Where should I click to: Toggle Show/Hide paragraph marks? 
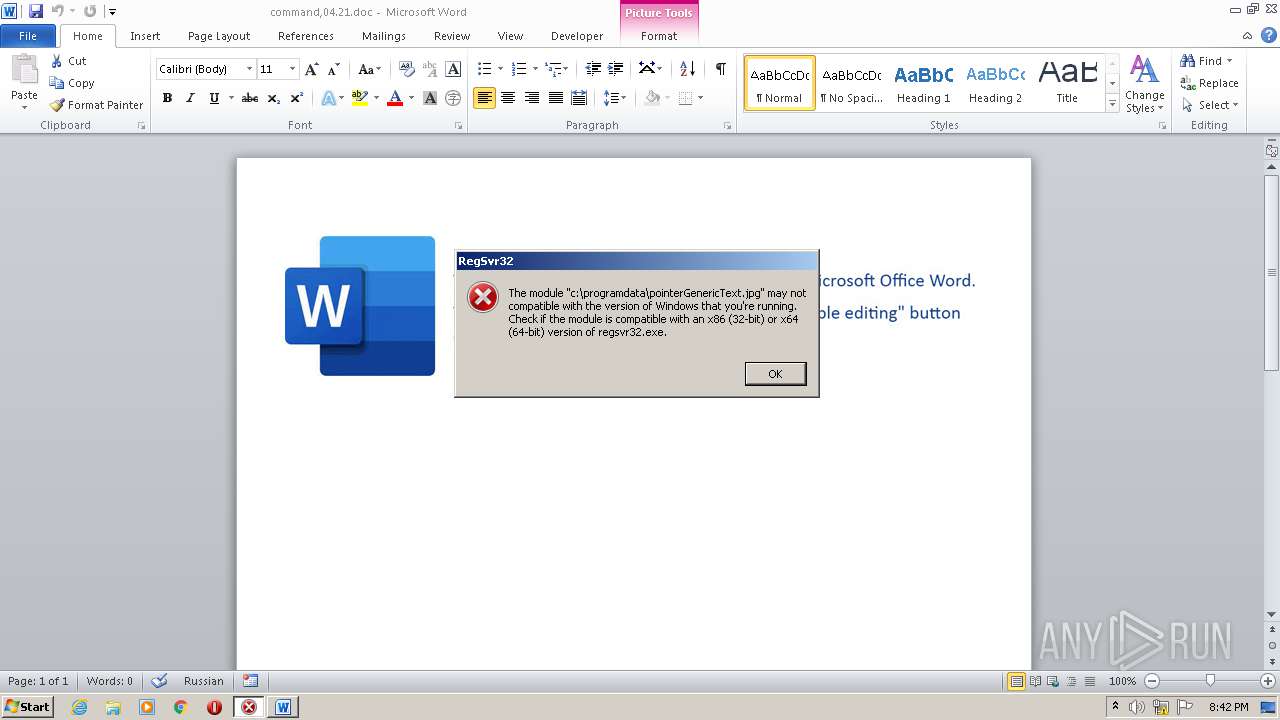(720, 69)
